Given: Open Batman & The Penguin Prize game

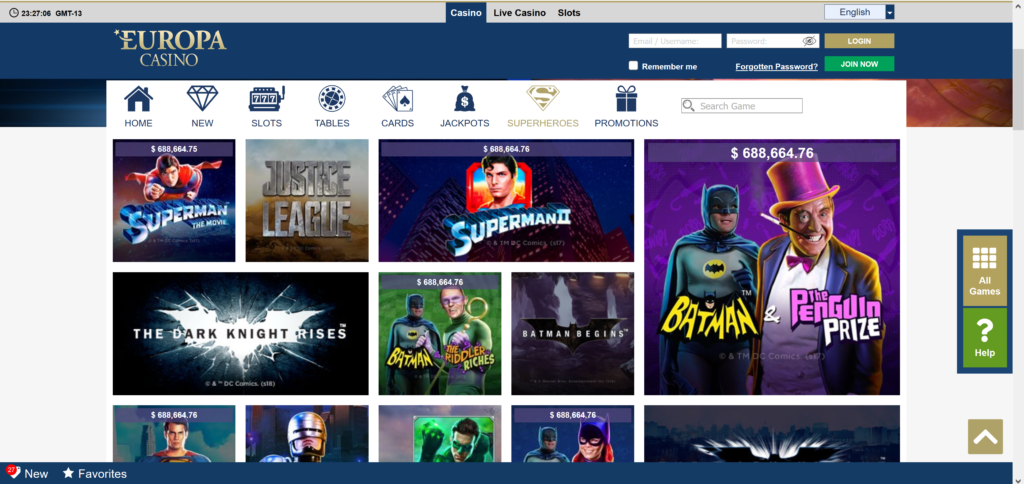Looking at the screenshot, I should click(772, 267).
